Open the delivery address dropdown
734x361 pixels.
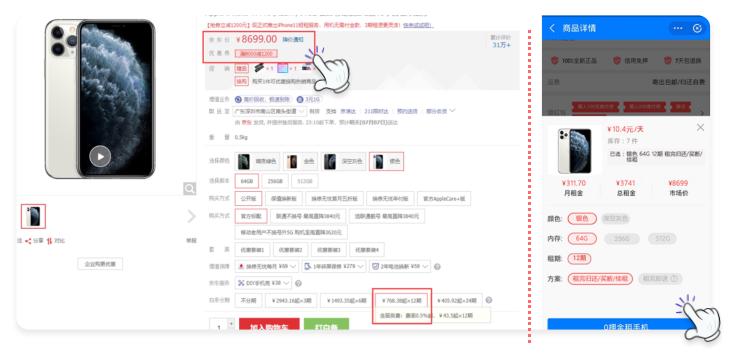click(x=270, y=111)
